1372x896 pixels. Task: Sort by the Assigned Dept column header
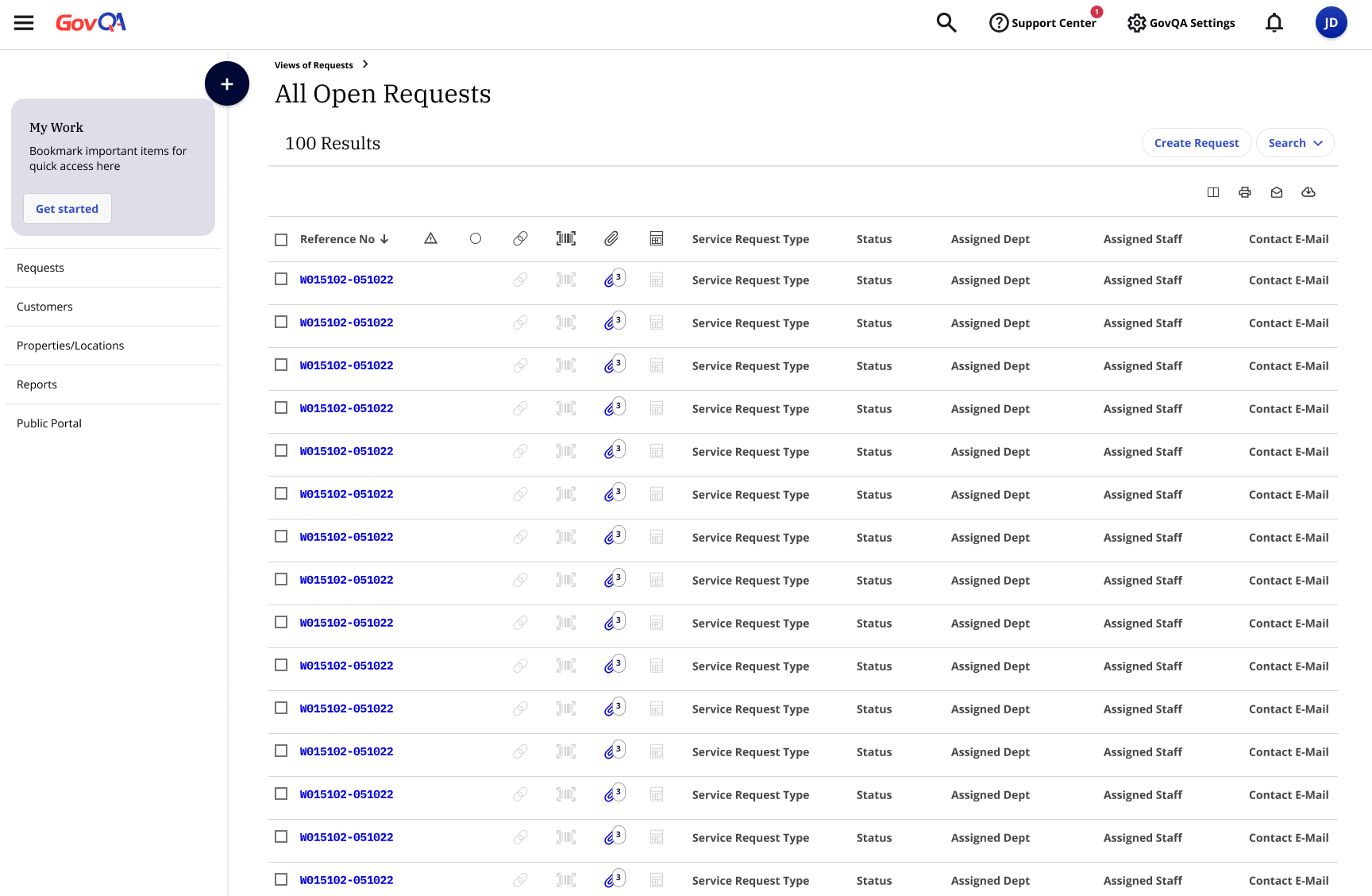(x=990, y=239)
